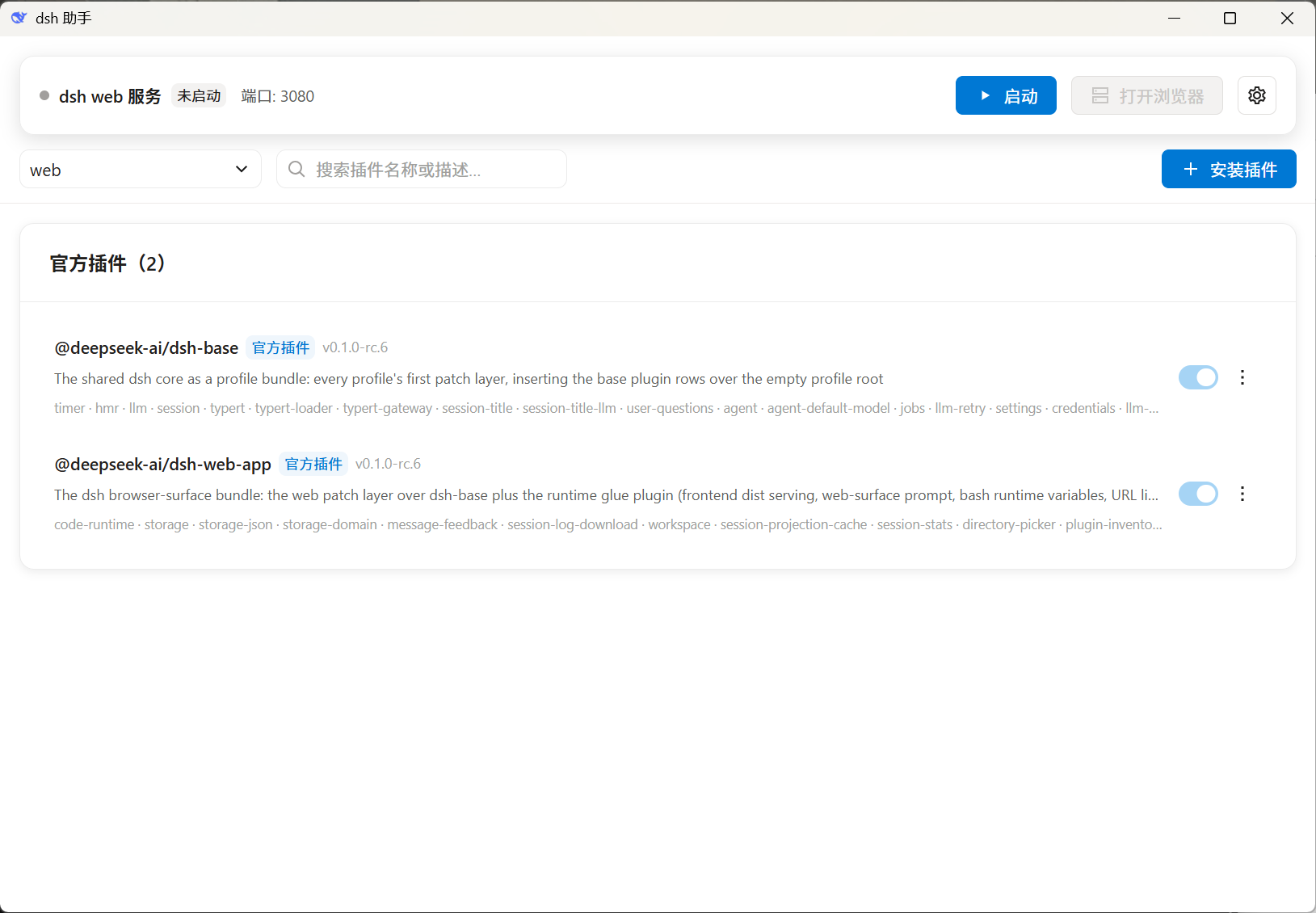This screenshot has width=1316, height=913.
Task: Open the settings gear icon
Action: 1256,95
